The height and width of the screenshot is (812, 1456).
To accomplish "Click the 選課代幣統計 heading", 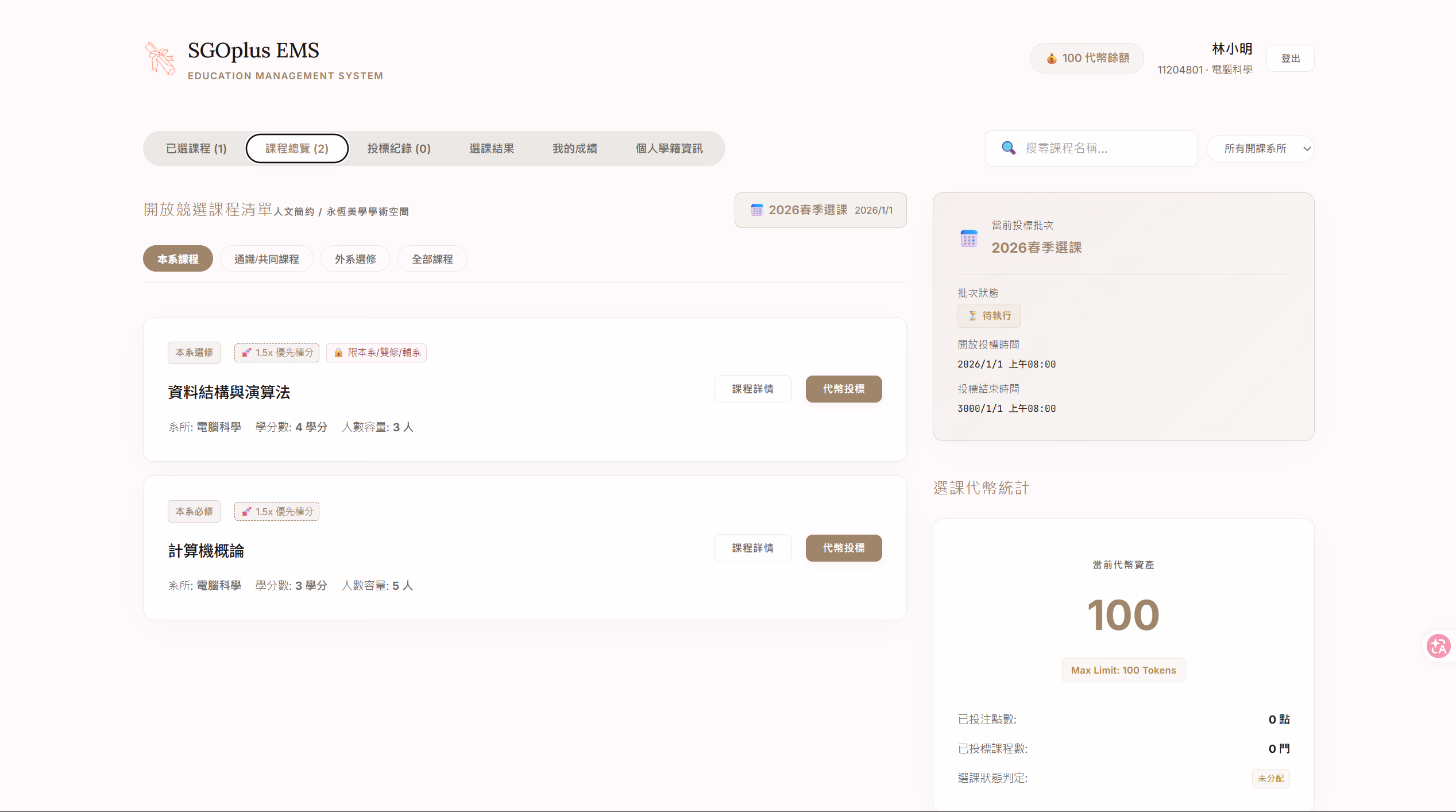I will [x=981, y=488].
